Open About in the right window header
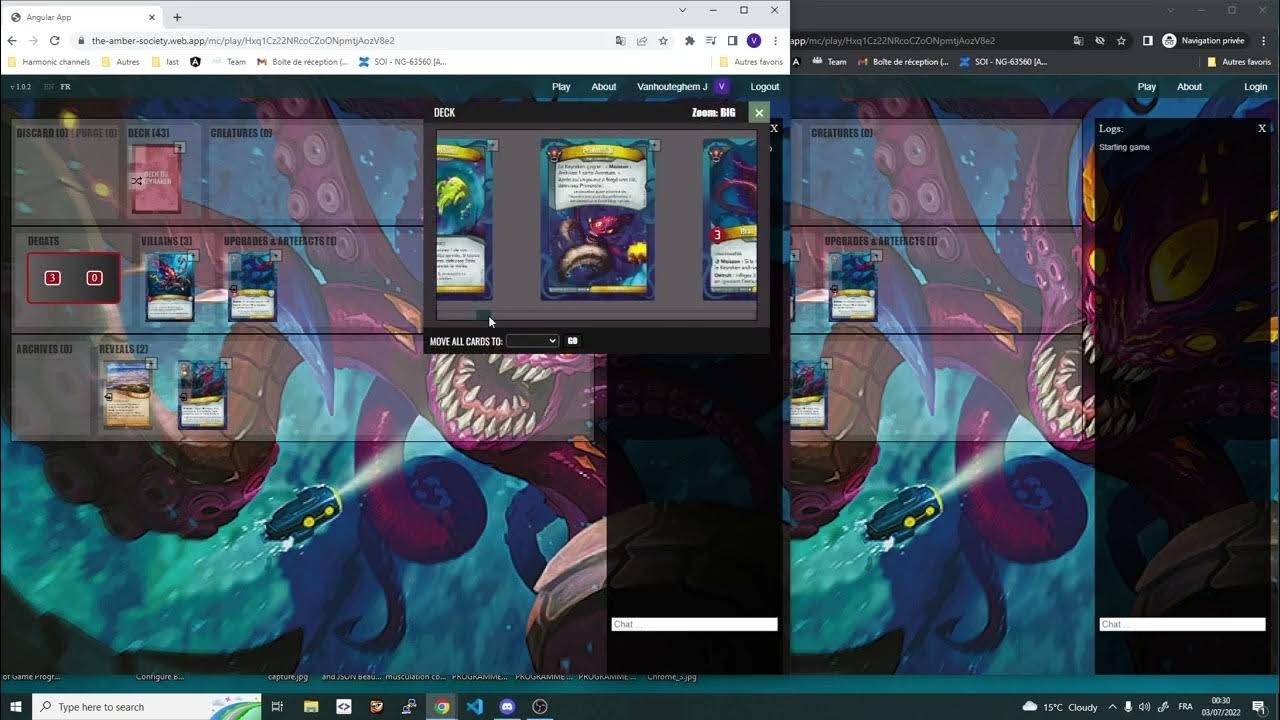The height and width of the screenshot is (720, 1280). tap(1189, 87)
